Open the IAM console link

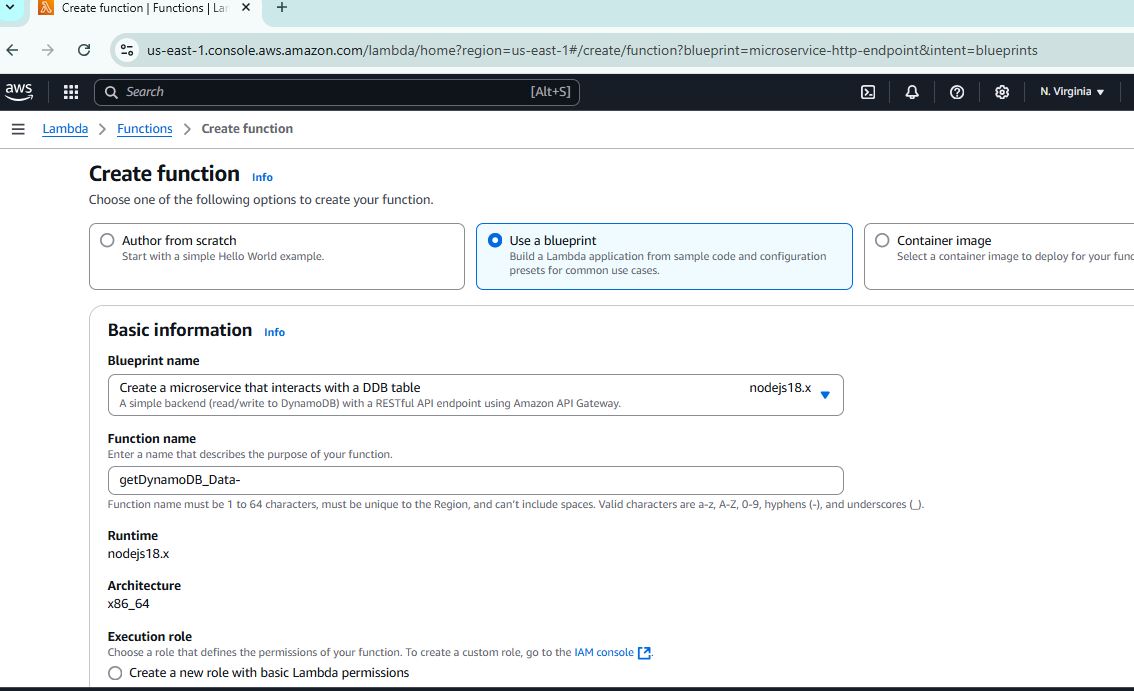pos(613,653)
